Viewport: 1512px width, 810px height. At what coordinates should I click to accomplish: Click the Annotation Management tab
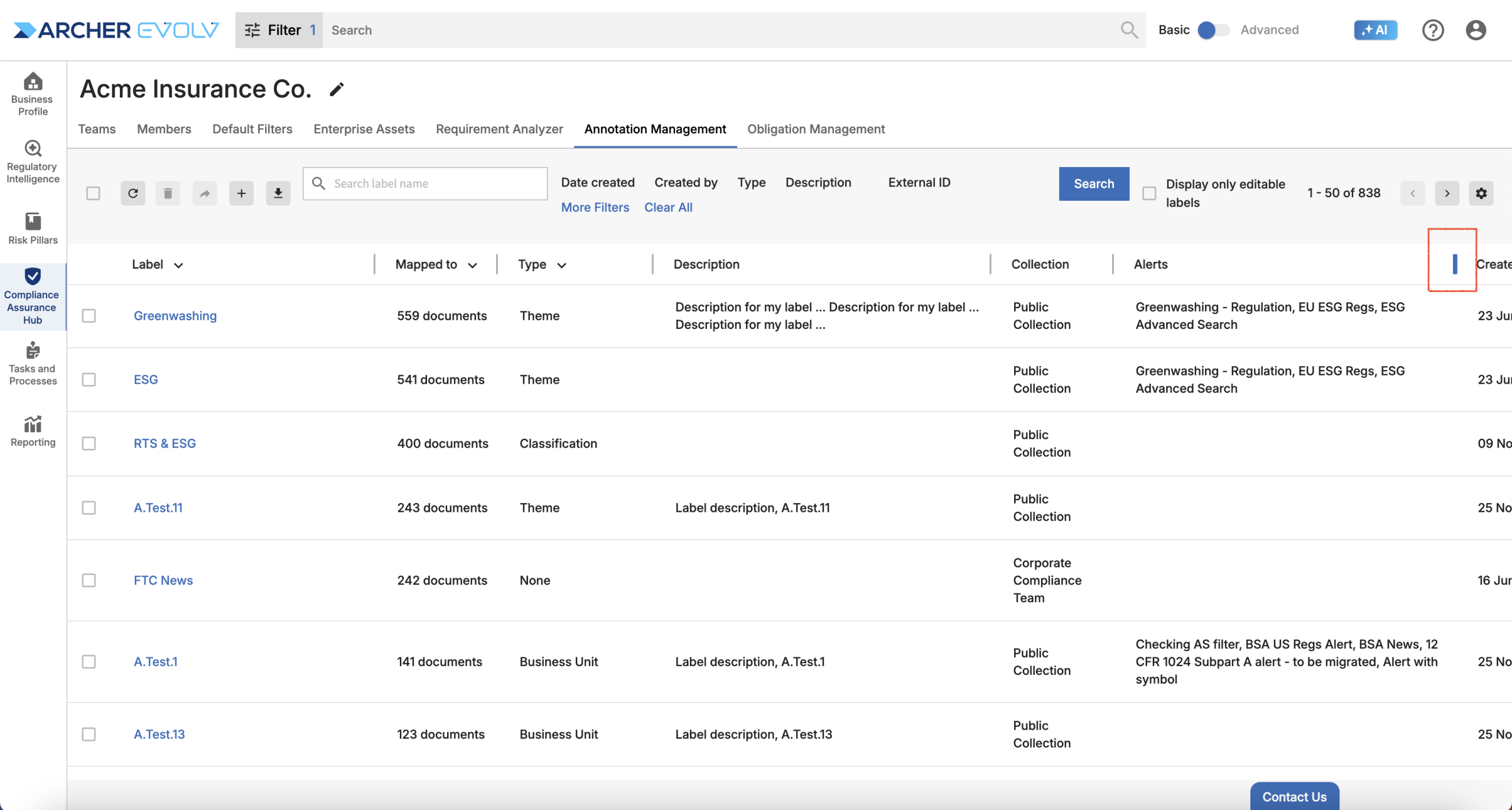coord(655,129)
